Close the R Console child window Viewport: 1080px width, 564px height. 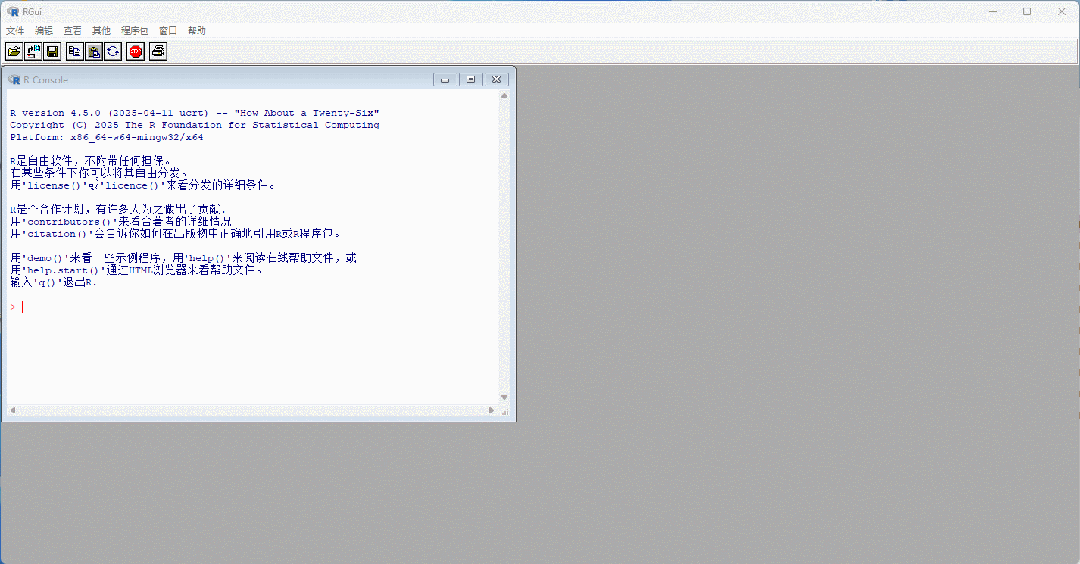coord(497,80)
